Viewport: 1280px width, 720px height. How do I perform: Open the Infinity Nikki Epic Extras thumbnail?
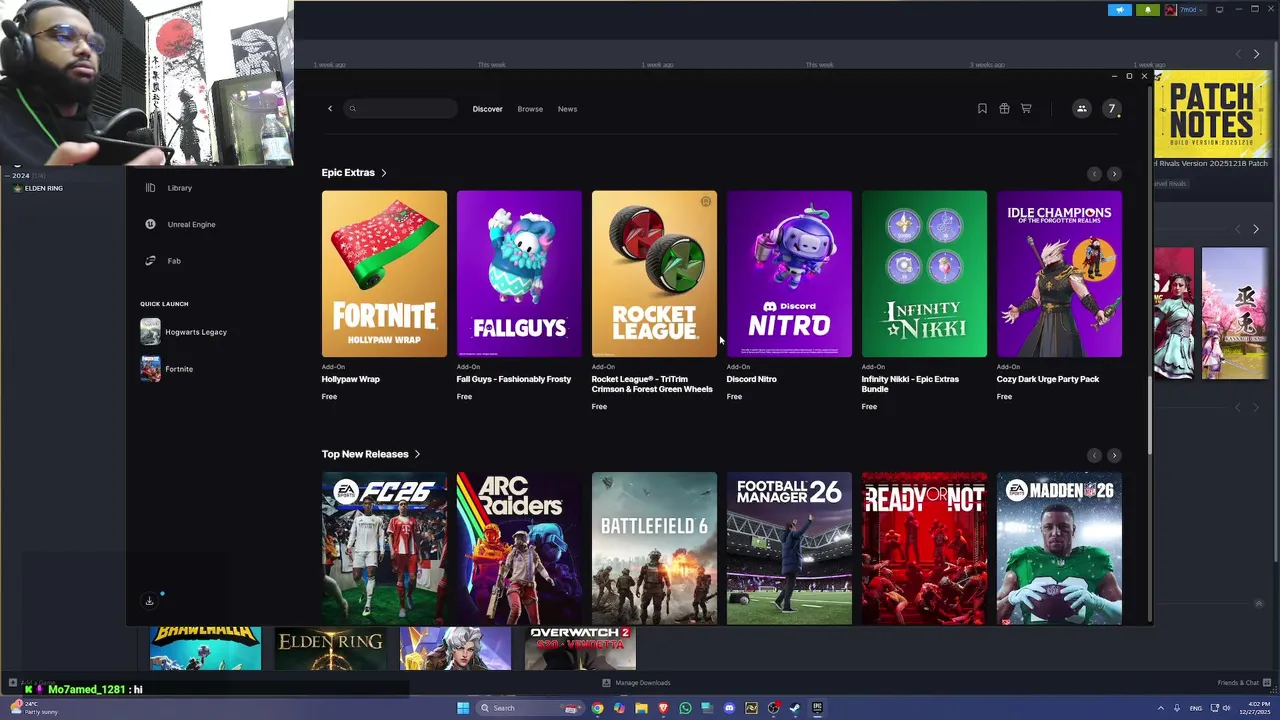[x=924, y=274]
